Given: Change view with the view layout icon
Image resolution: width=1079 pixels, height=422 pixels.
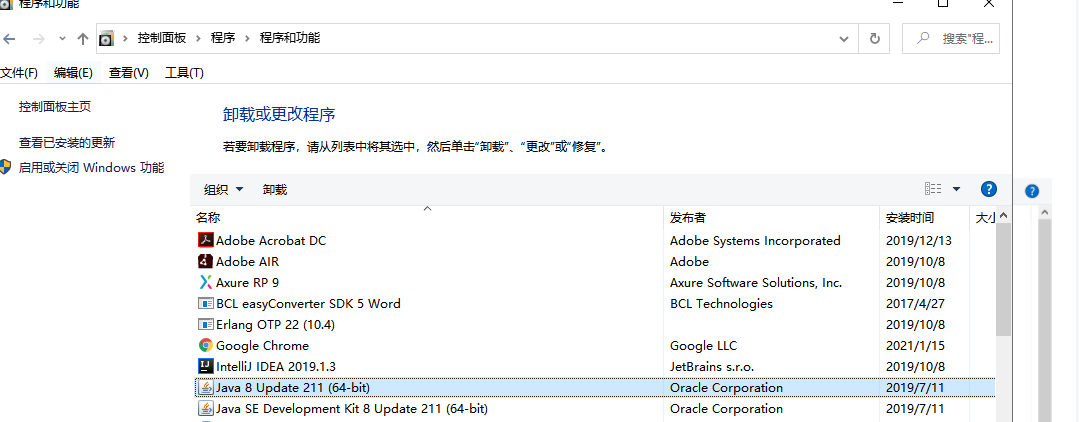Looking at the screenshot, I should coord(933,189).
